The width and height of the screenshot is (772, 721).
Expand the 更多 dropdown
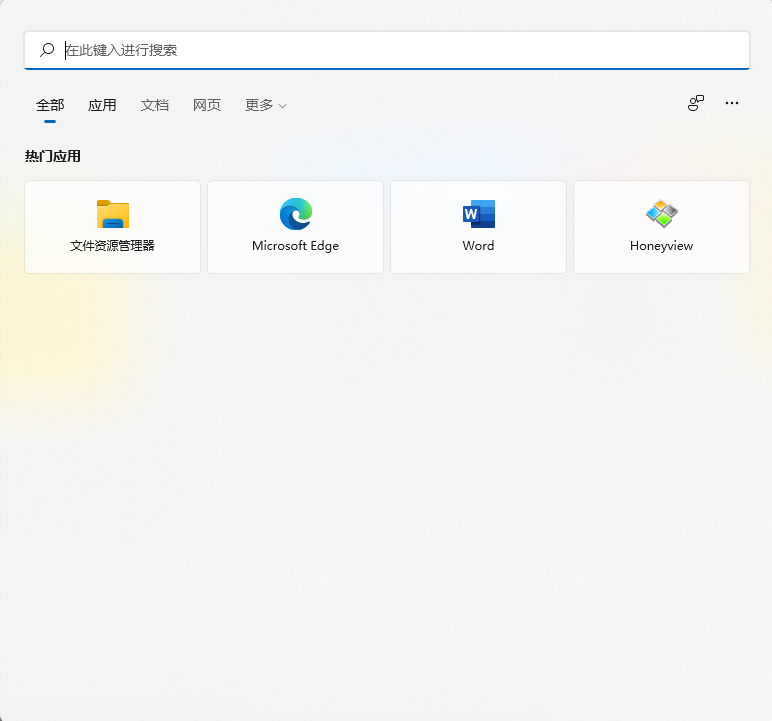coord(266,105)
